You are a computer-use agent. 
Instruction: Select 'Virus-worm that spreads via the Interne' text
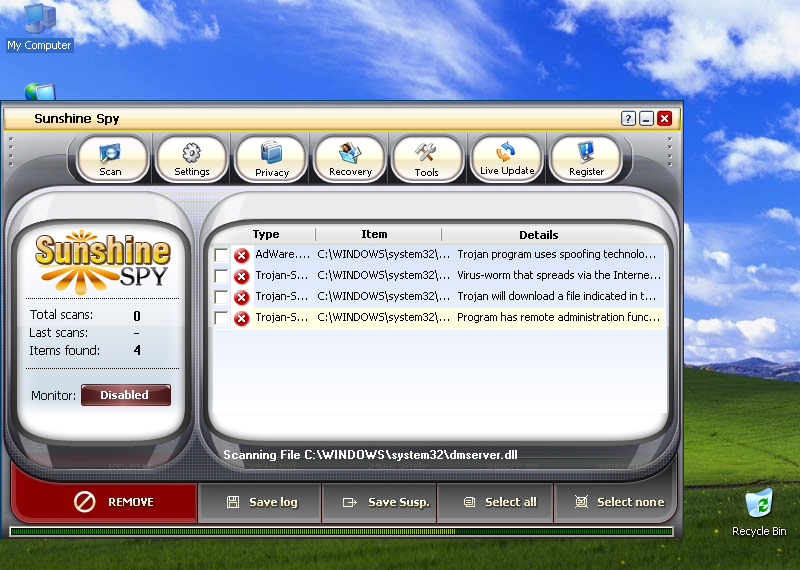pyautogui.click(x=559, y=275)
